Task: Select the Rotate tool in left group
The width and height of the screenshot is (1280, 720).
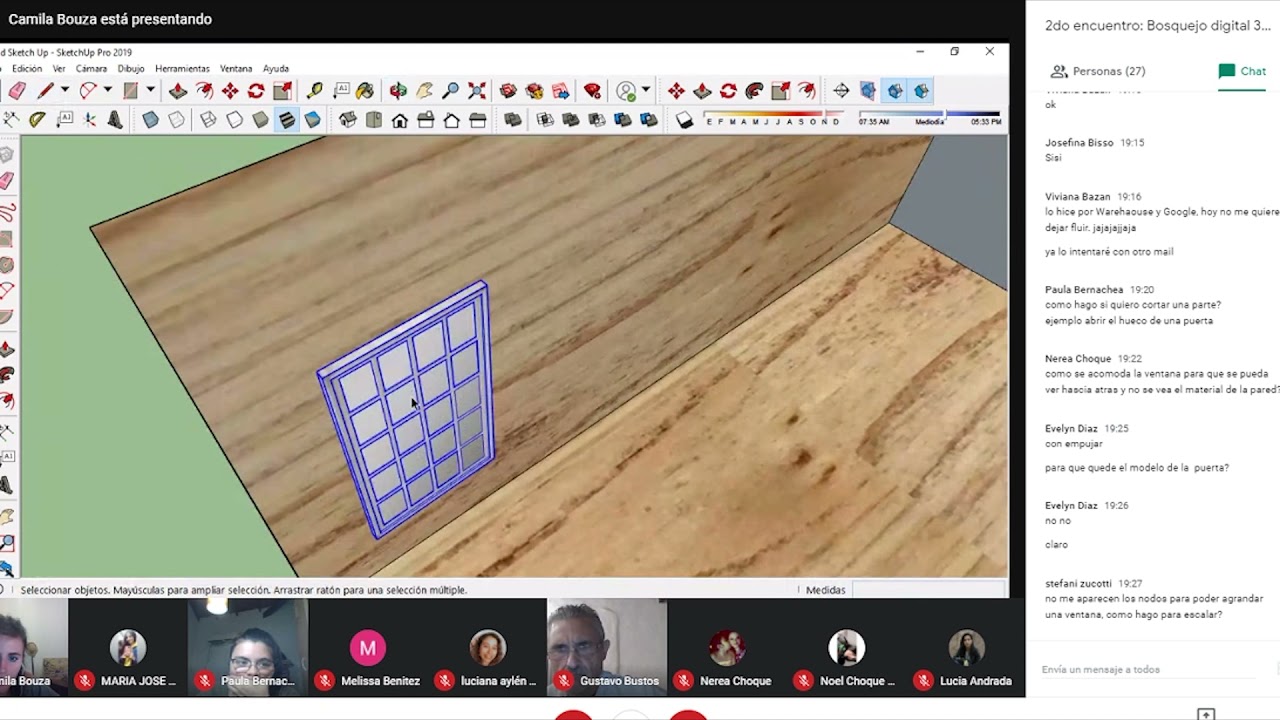Action: pyautogui.click(x=256, y=91)
